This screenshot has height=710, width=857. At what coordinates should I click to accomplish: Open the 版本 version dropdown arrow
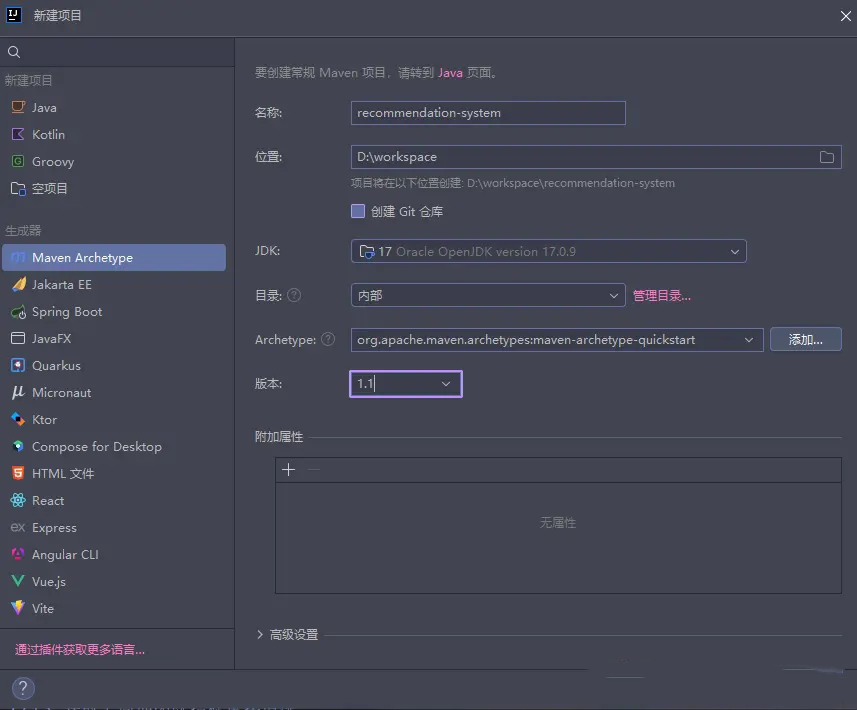pos(446,384)
